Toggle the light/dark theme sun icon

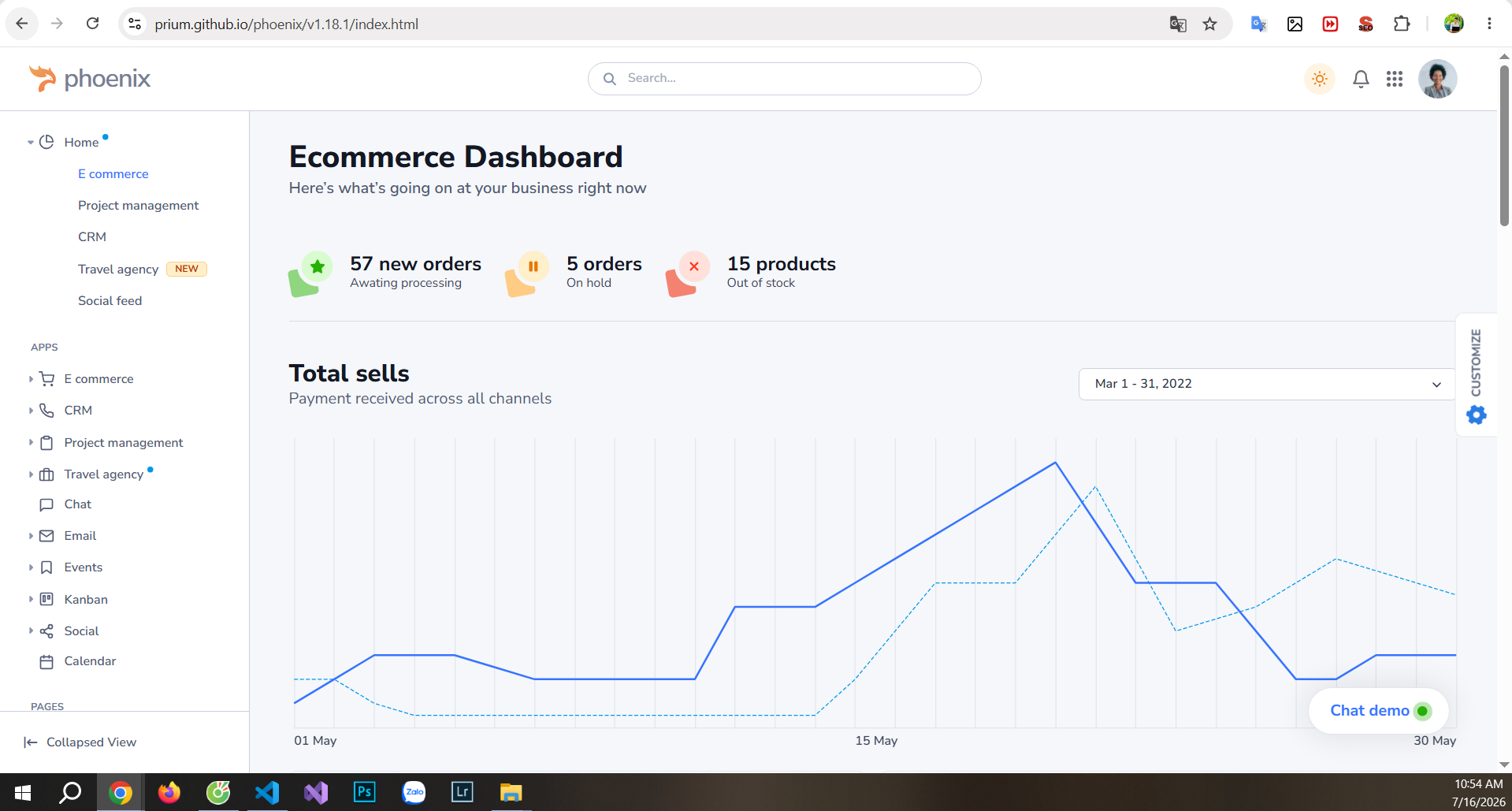pos(1320,79)
